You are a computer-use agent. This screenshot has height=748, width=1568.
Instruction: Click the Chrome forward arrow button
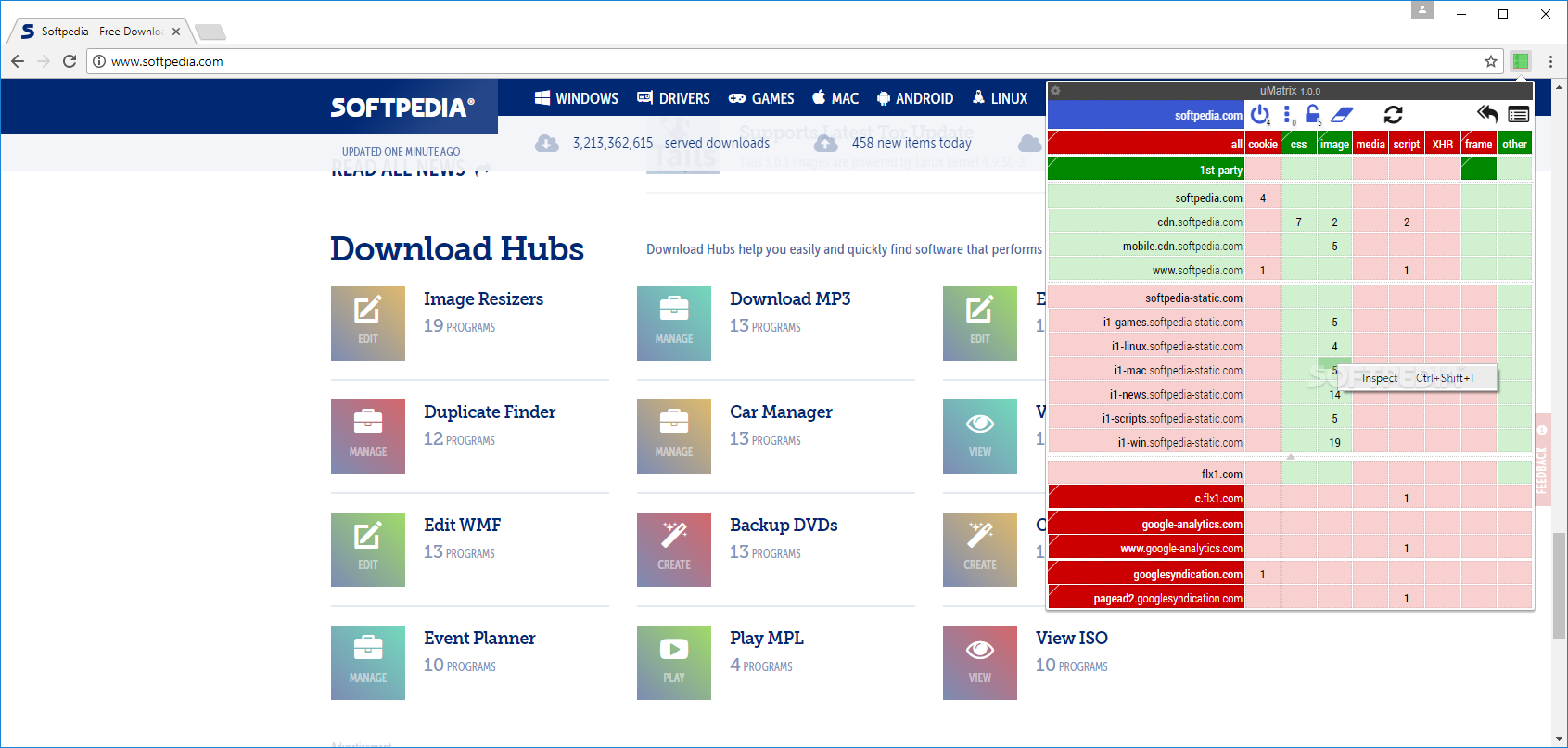click(x=44, y=61)
